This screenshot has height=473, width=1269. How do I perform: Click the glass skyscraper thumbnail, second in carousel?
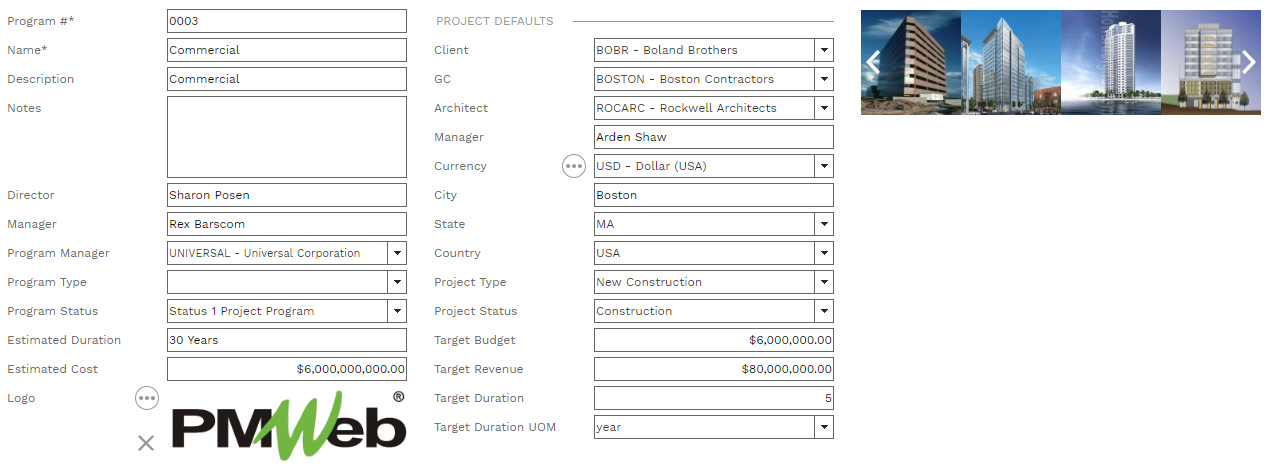1010,63
